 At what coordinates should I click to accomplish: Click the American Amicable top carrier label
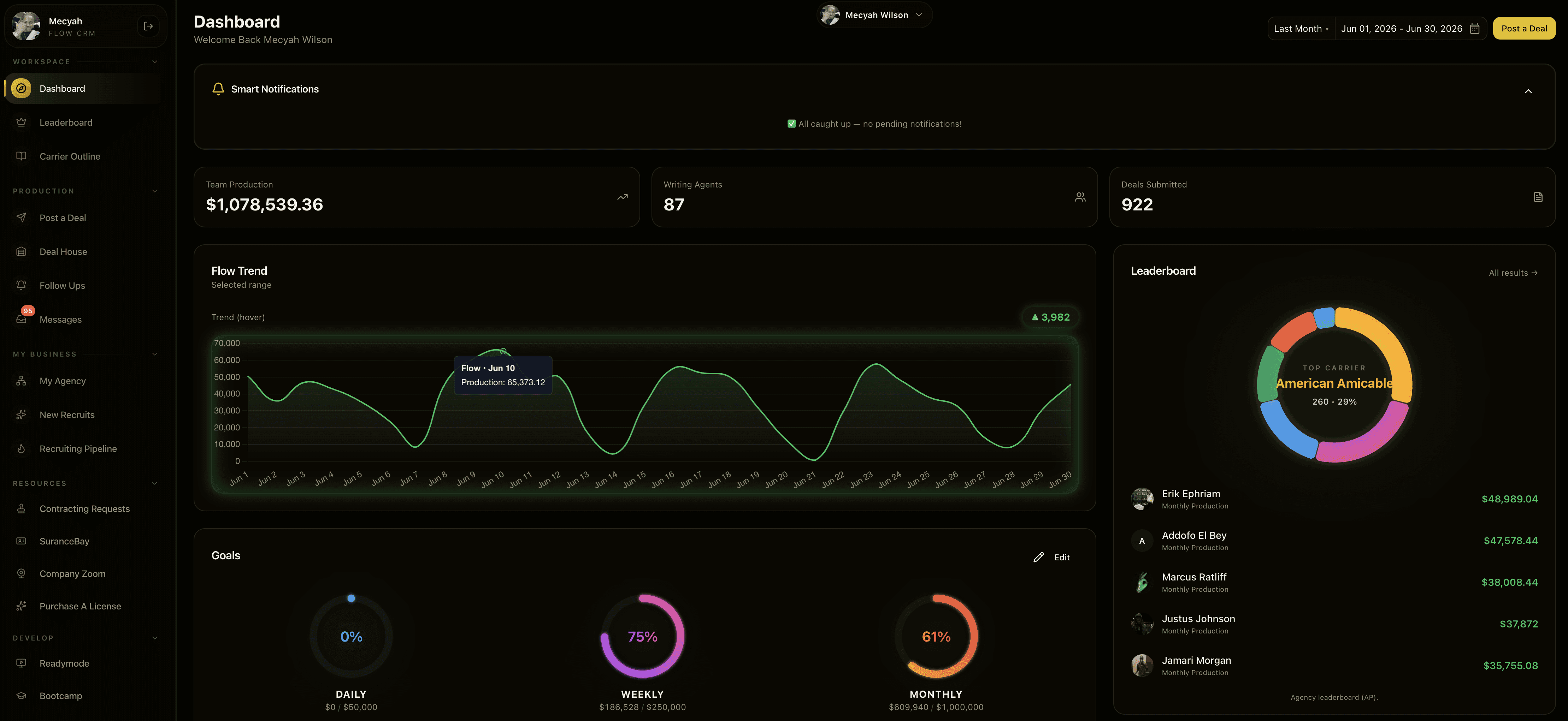1334,383
